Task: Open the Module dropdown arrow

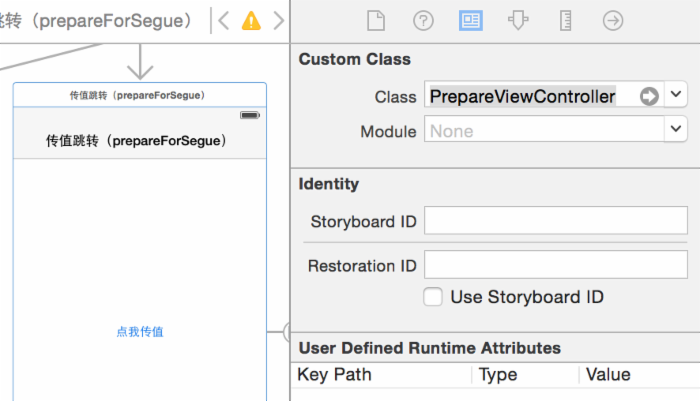Action: [676, 130]
